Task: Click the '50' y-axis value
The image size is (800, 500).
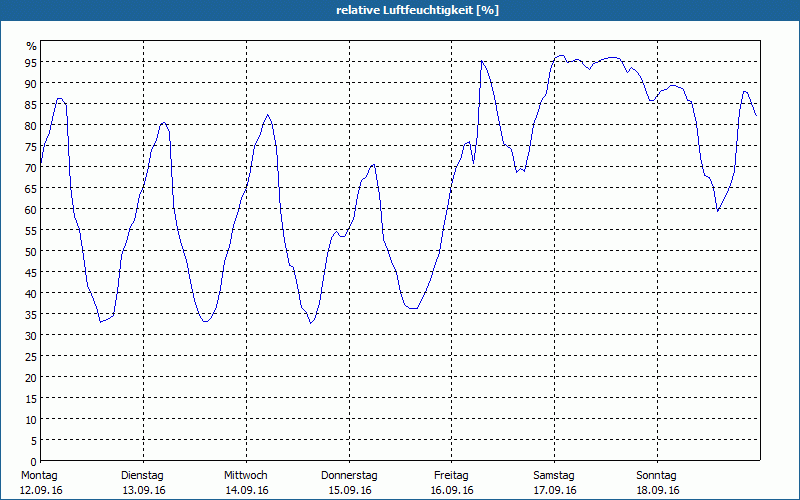Action: pyautogui.click(x=31, y=252)
